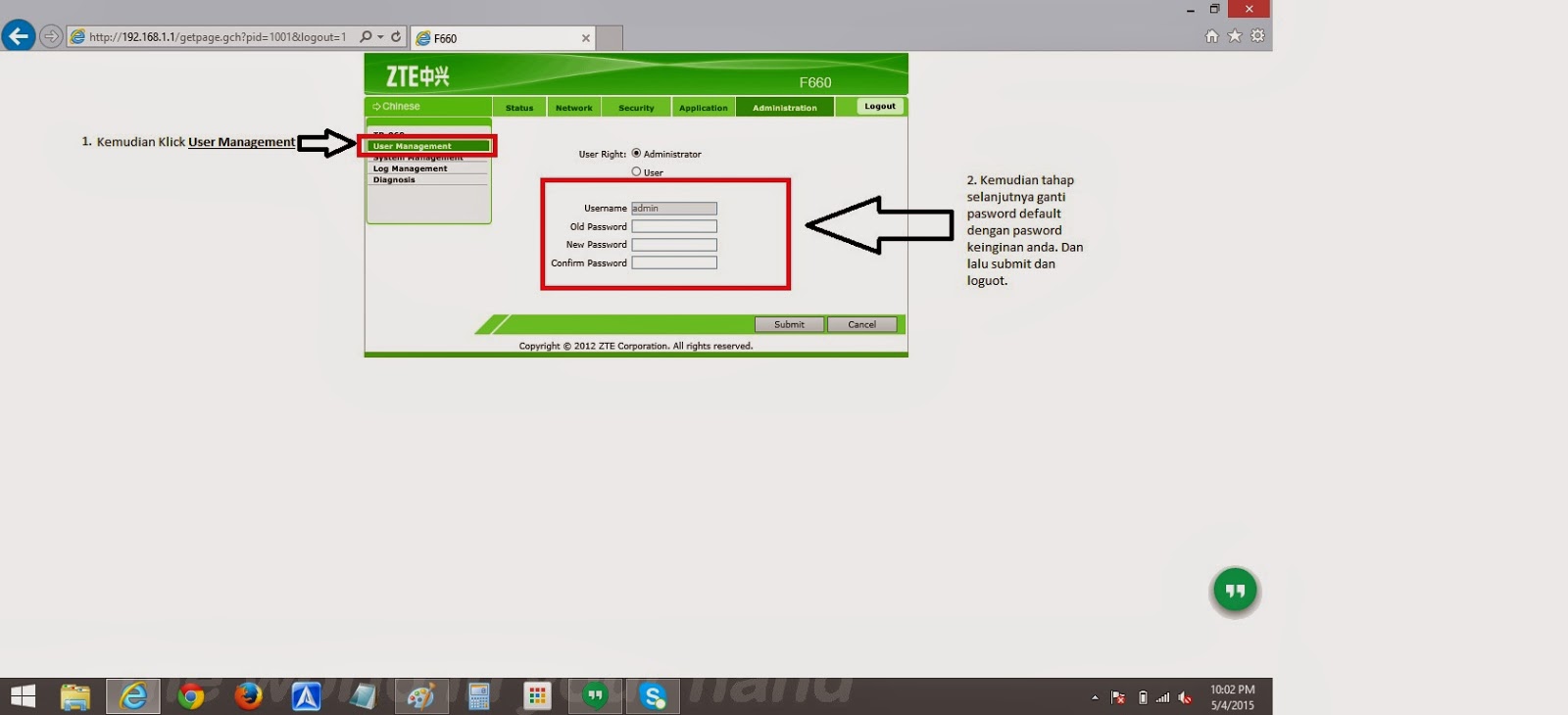Open Internet Explorer taskbar icon
1568x715 pixels.
(133, 696)
